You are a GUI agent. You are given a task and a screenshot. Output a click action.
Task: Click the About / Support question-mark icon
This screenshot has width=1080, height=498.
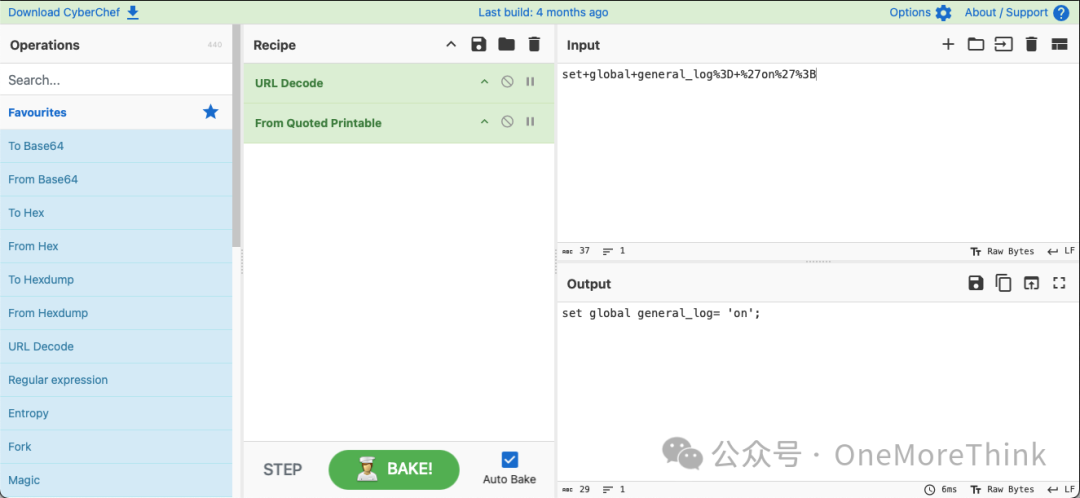[1061, 12]
